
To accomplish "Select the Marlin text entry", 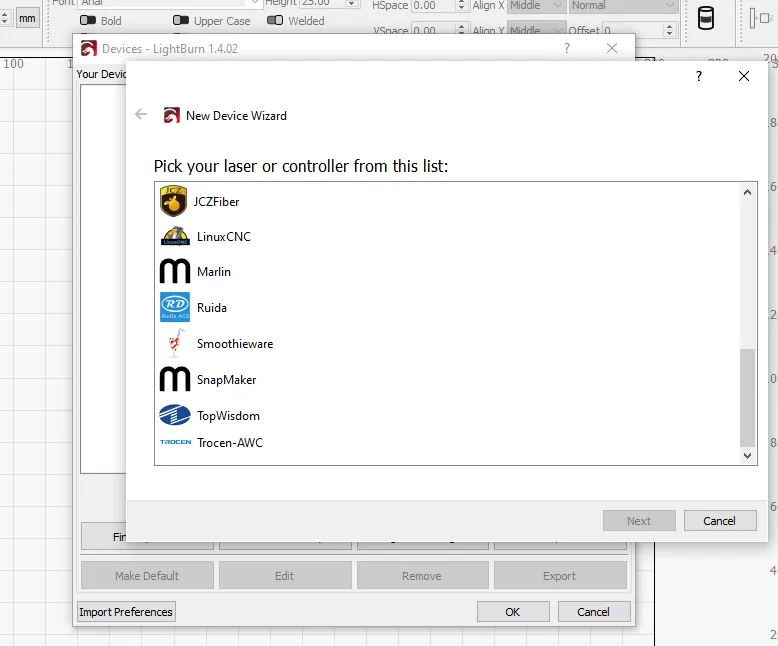I will 214,272.
